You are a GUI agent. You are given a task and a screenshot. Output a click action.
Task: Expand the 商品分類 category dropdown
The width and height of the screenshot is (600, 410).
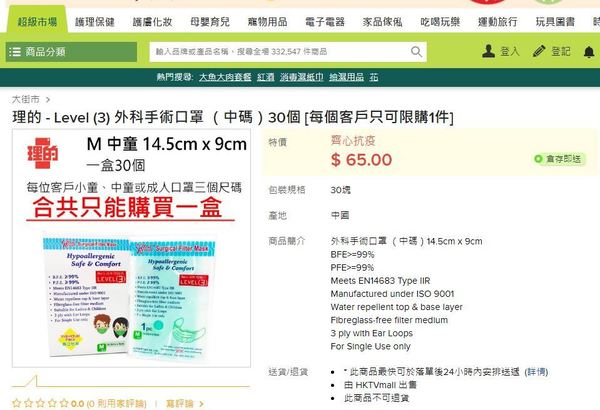click(x=71, y=52)
